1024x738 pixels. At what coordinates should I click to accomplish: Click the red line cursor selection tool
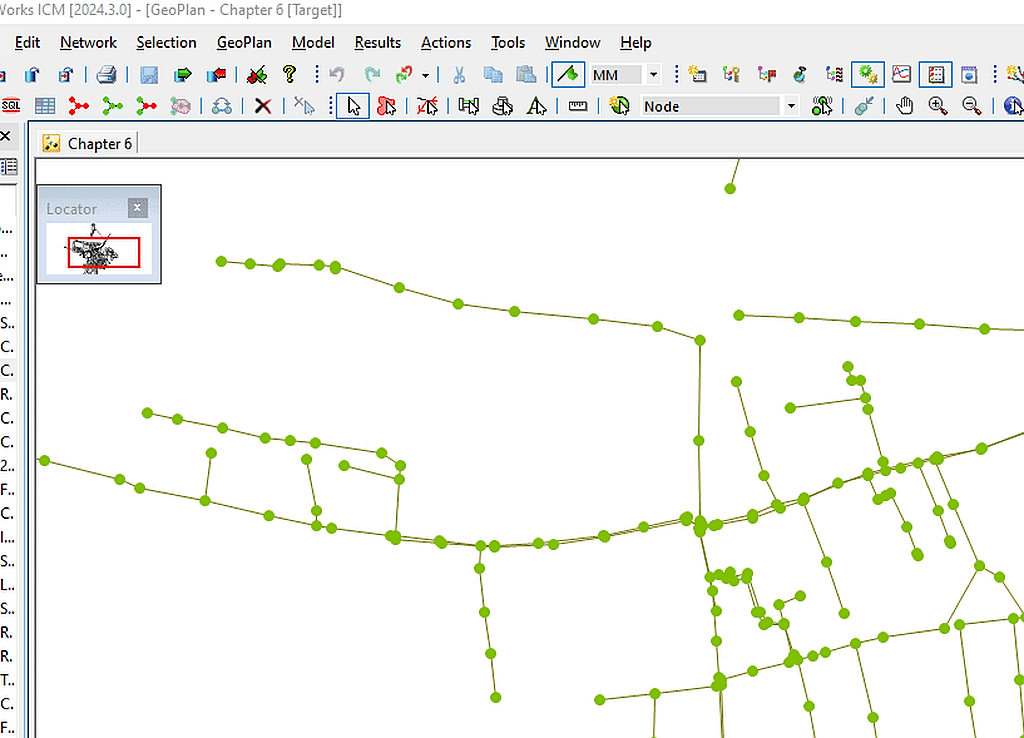coord(427,106)
